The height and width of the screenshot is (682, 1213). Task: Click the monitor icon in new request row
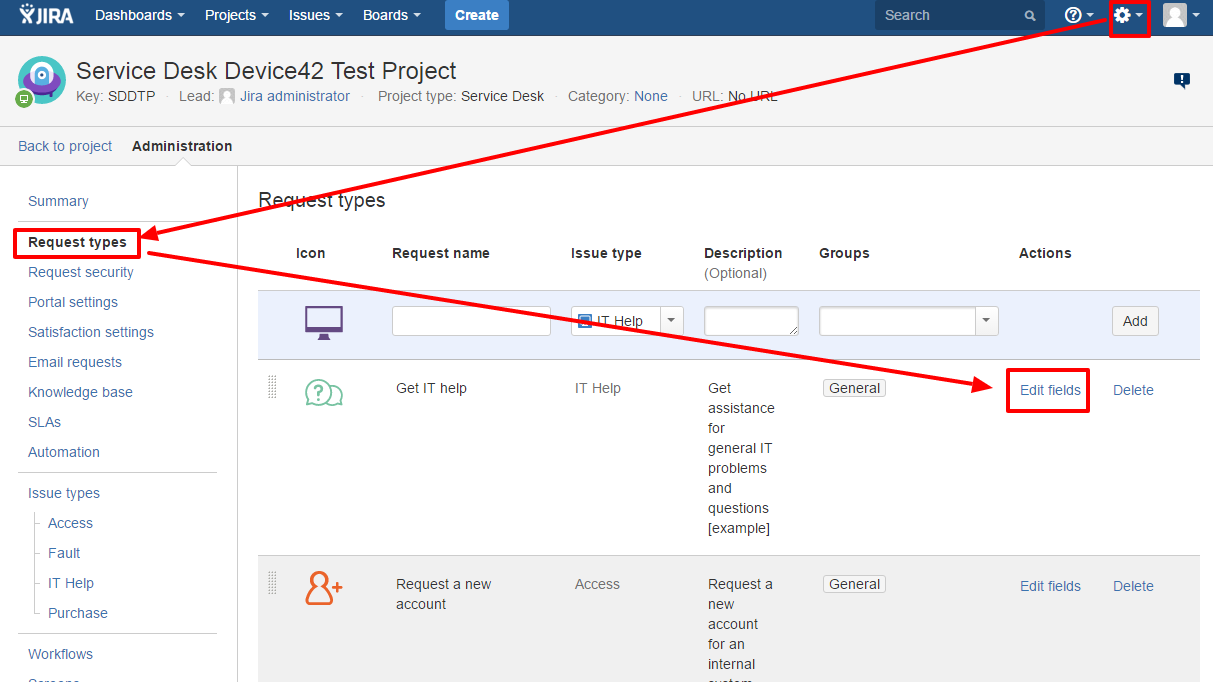coord(323,323)
